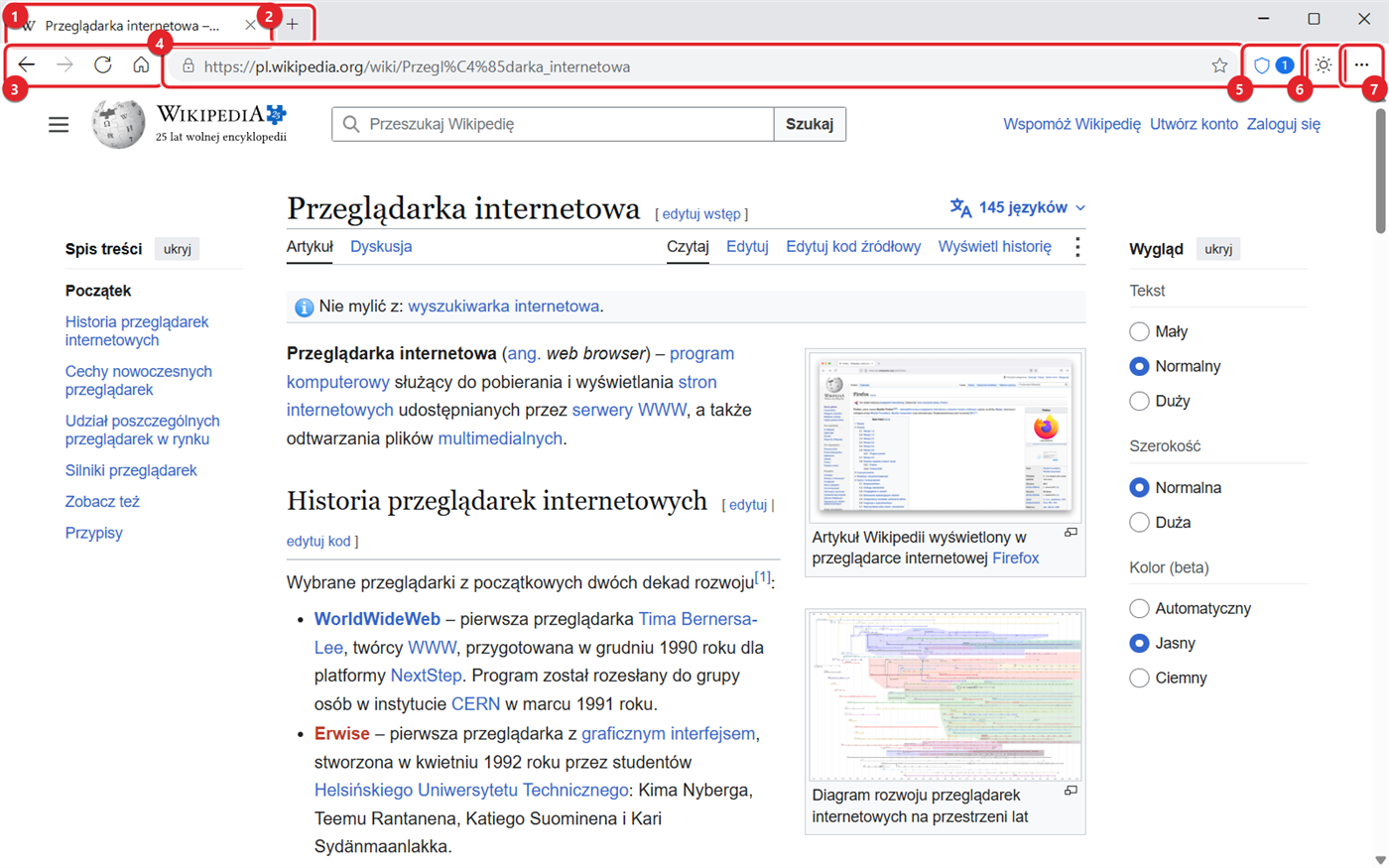Open the Edytuj tab
Viewport: 1389px width, 868px height.
(747, 246)
